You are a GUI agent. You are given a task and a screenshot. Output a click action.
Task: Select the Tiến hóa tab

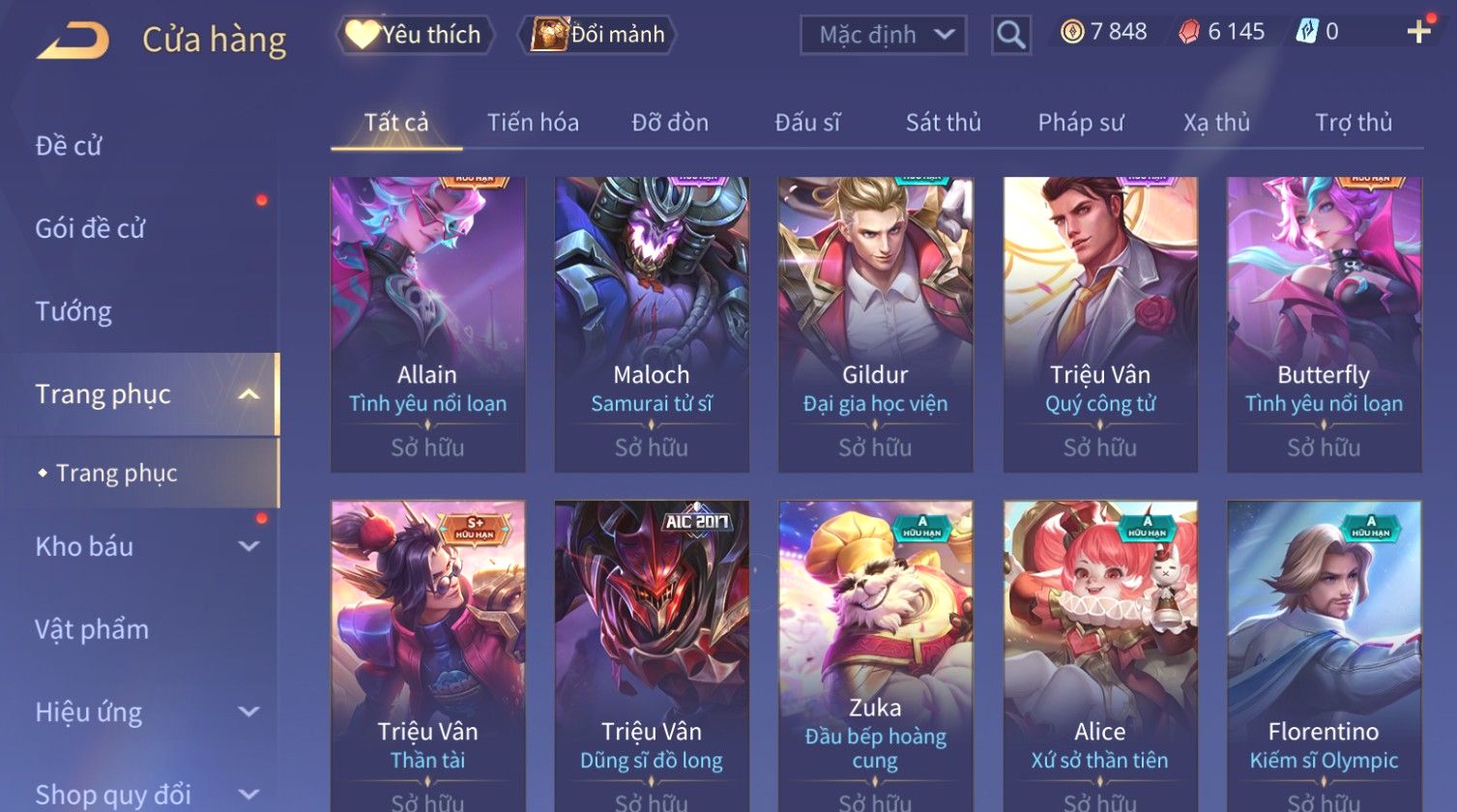[533, 123]
